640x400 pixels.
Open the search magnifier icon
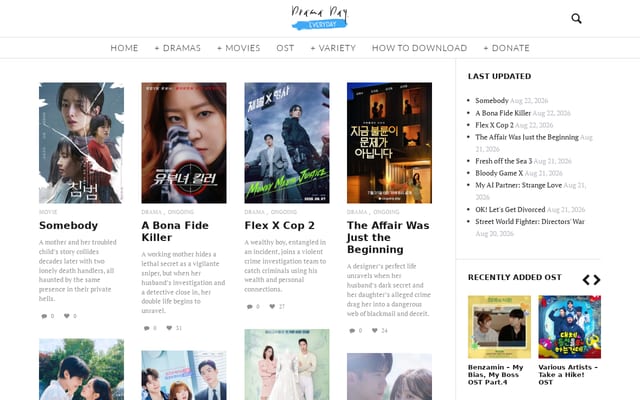point(576,18)
